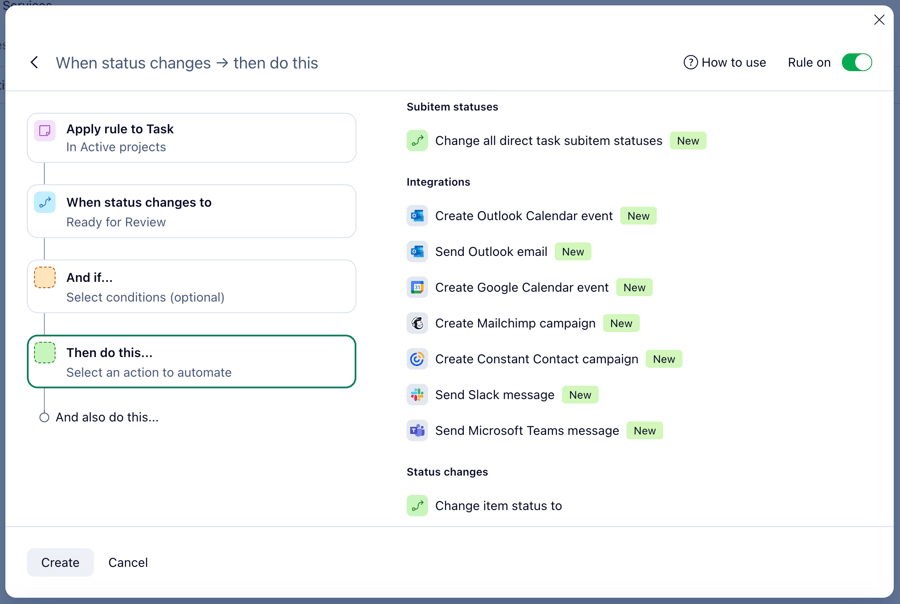Click the Google Calendar event icon

(417, 288)
